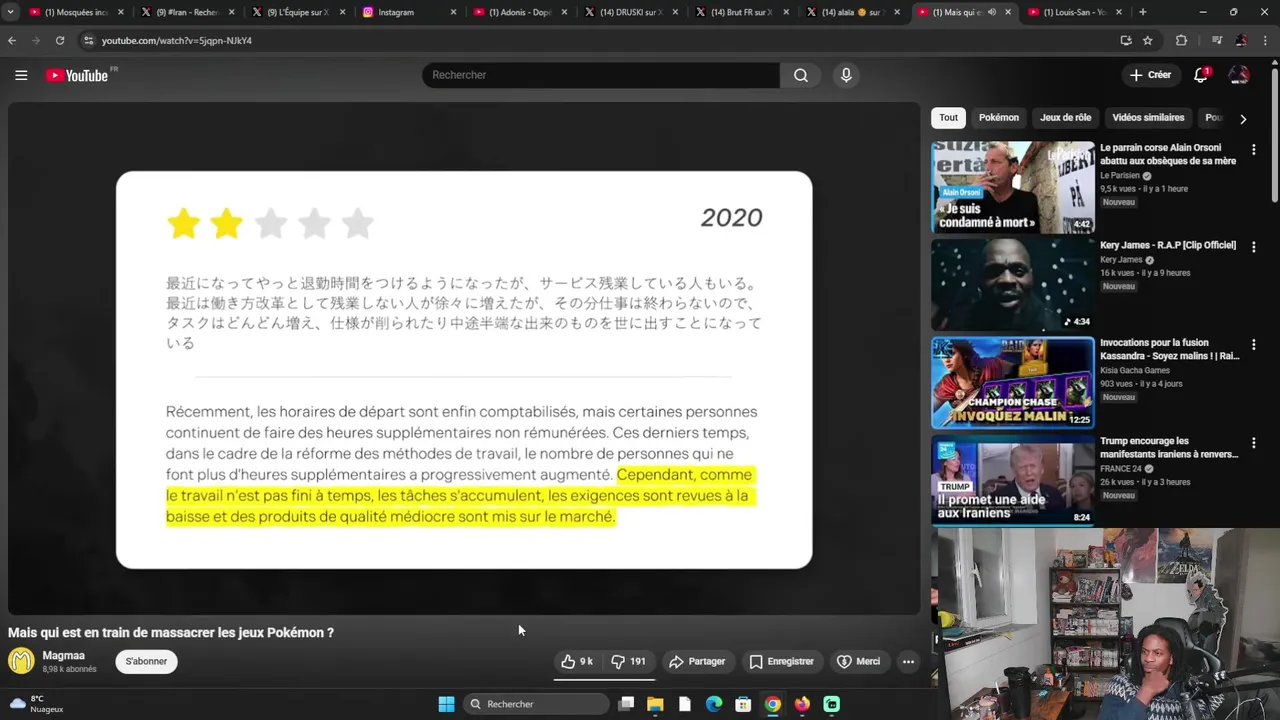This screenshot has width=1280, height=720.
Task: Switch to the L'Équipe sur X tab
Action: [x=299, y=12]
